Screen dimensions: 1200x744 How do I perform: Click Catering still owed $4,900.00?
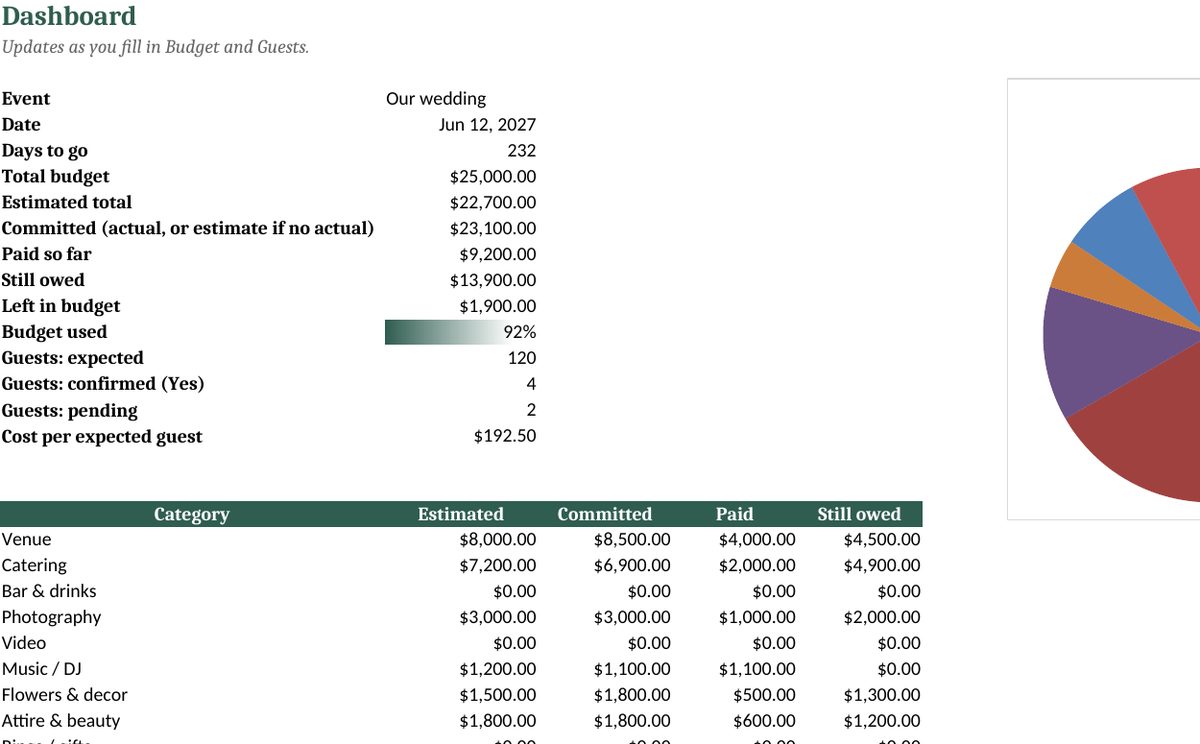click(882, 566)
